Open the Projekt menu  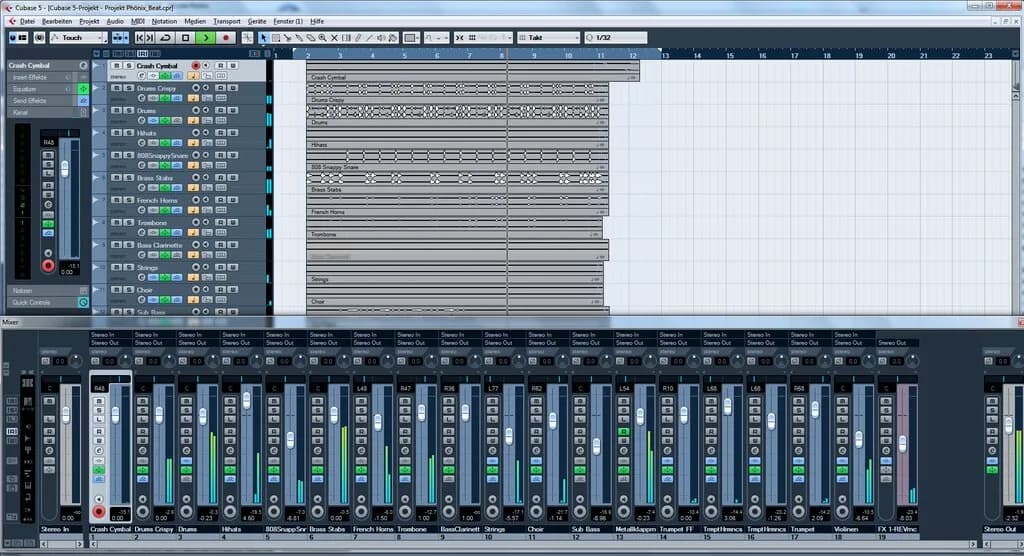tap(89, 22)
